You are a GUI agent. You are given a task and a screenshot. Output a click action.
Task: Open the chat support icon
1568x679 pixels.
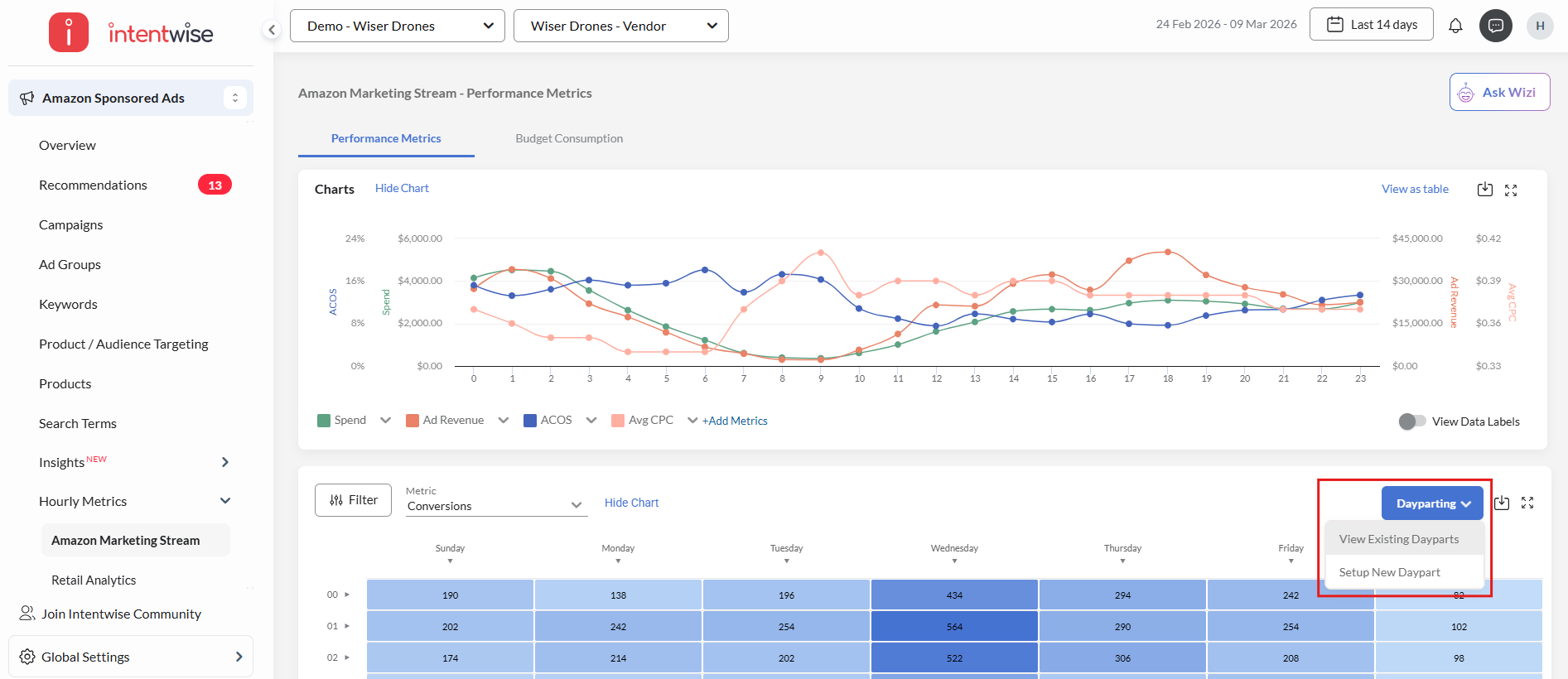tap(1496, 26)
